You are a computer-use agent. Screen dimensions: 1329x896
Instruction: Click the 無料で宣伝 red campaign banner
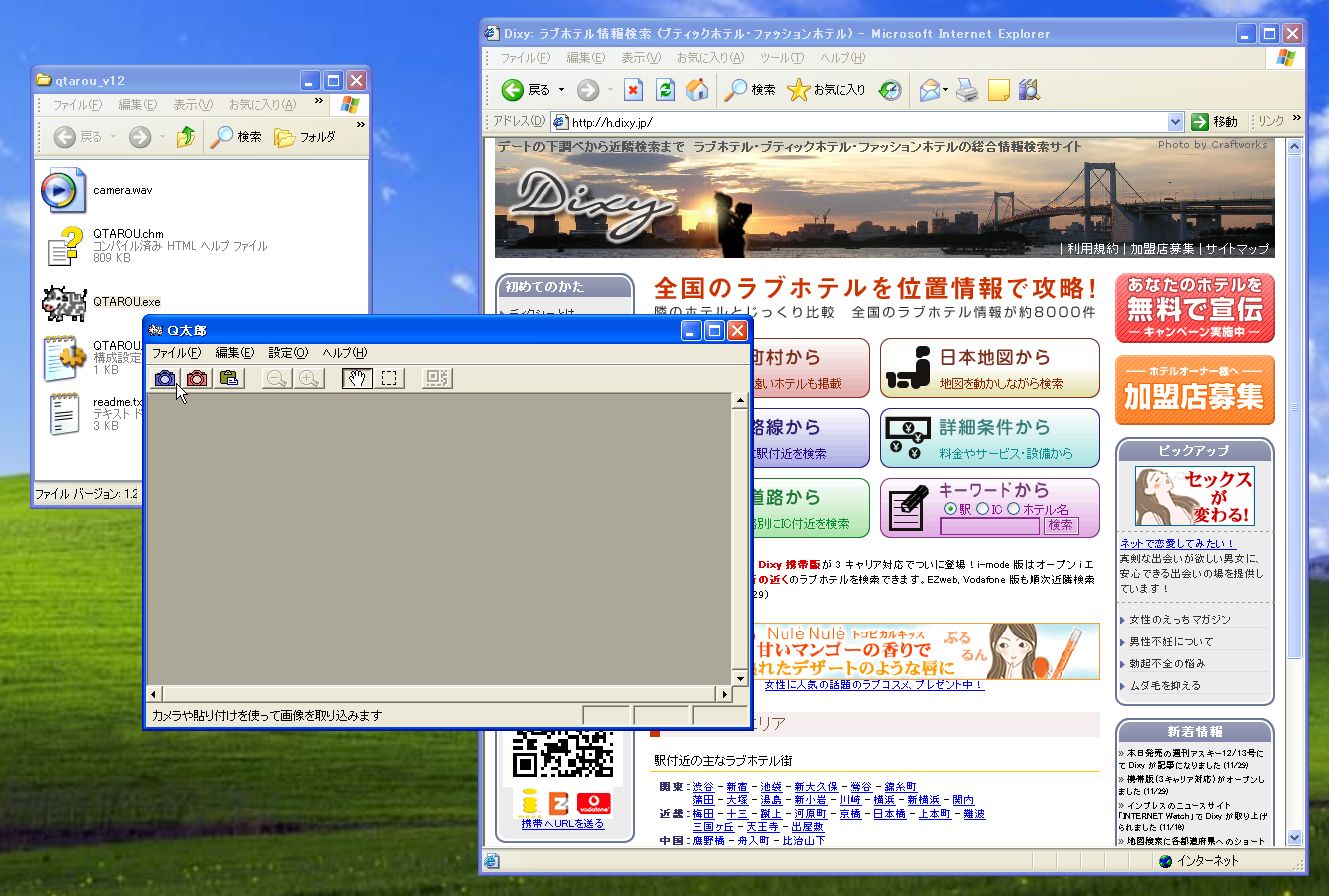[x=1194, y=309]
